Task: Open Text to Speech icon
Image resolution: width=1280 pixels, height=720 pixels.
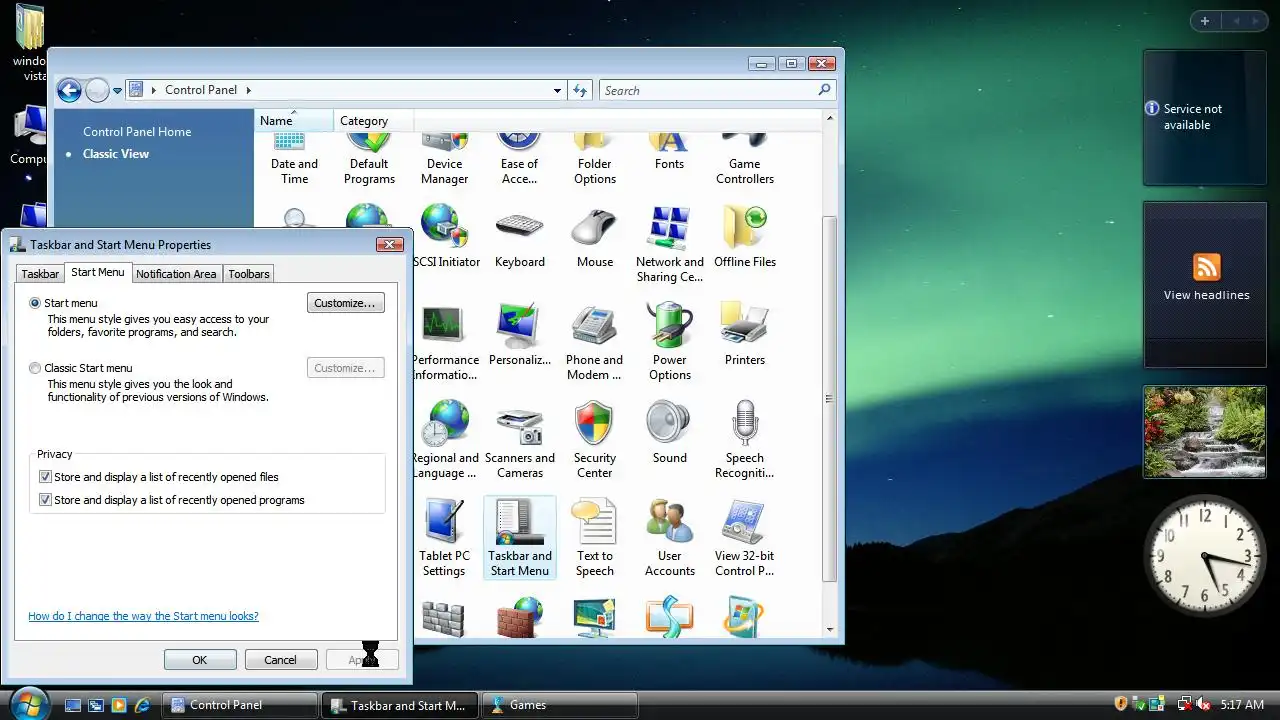Action: click(594, 538)
